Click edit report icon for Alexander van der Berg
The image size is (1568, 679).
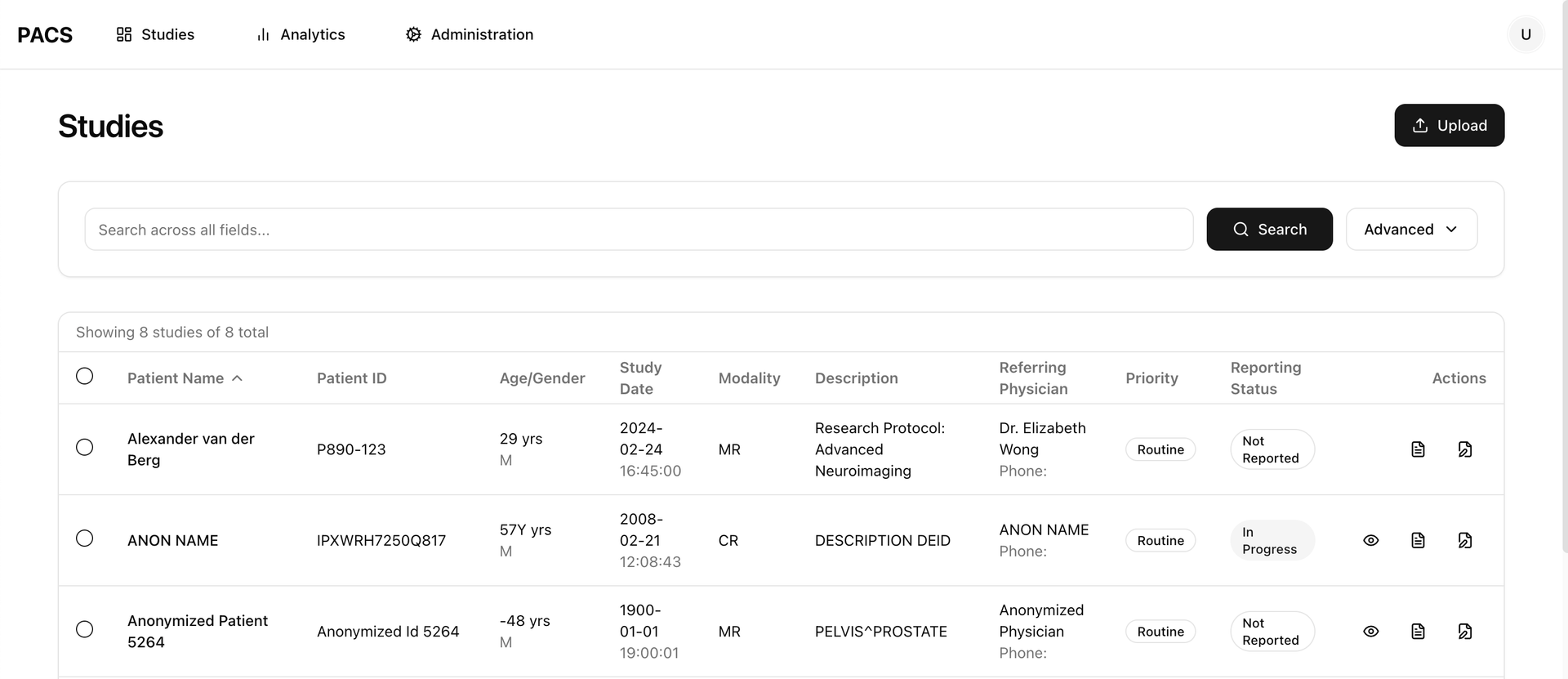(x=1465, y=449)
